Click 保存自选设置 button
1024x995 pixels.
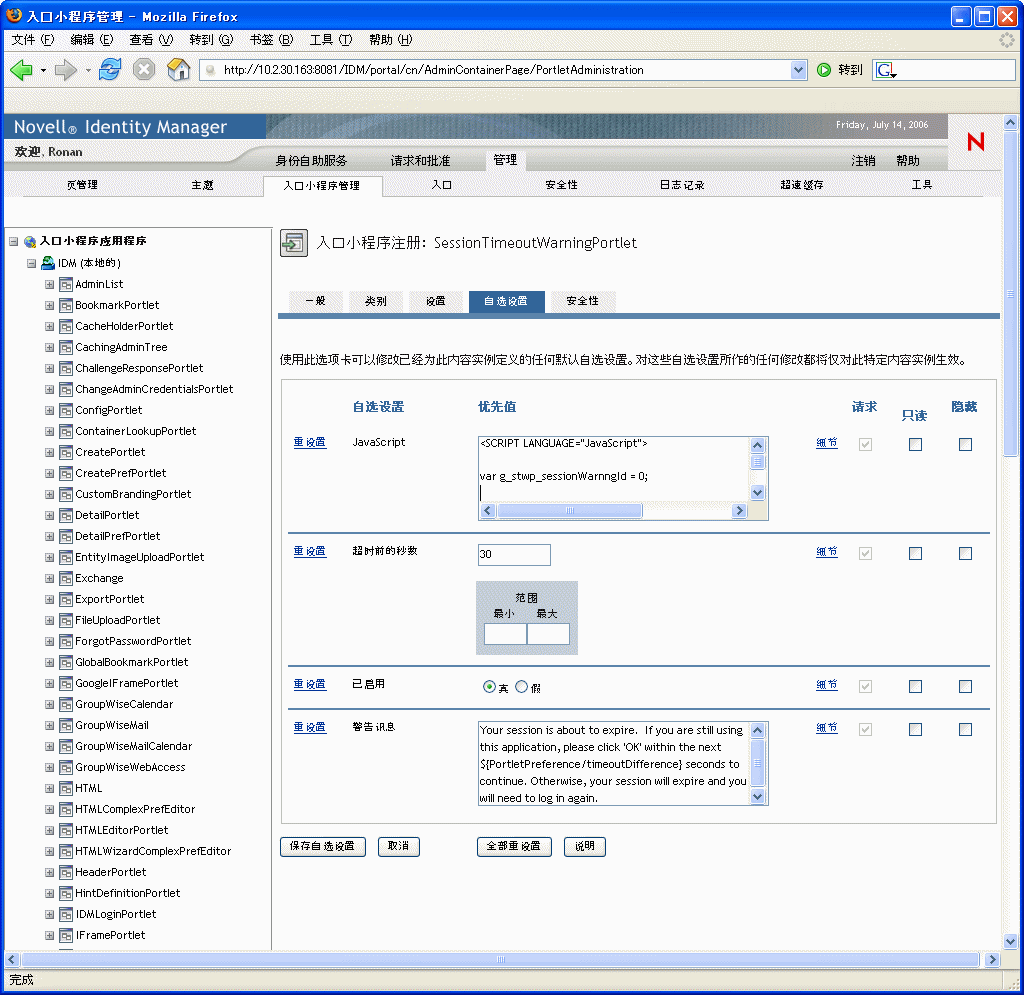pos(323,846)
